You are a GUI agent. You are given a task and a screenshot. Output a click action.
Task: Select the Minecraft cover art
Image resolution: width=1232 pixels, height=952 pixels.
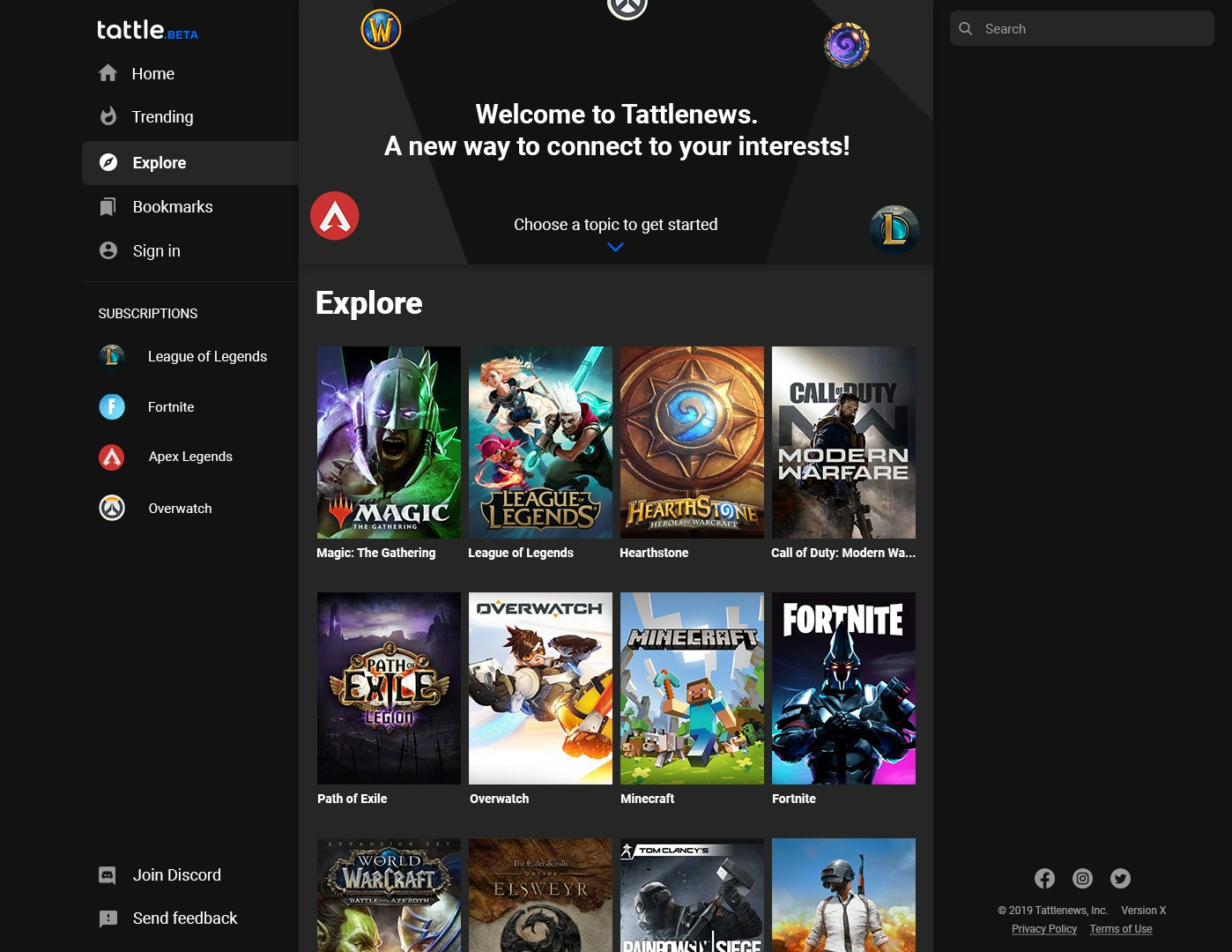[x=692, y=688]
